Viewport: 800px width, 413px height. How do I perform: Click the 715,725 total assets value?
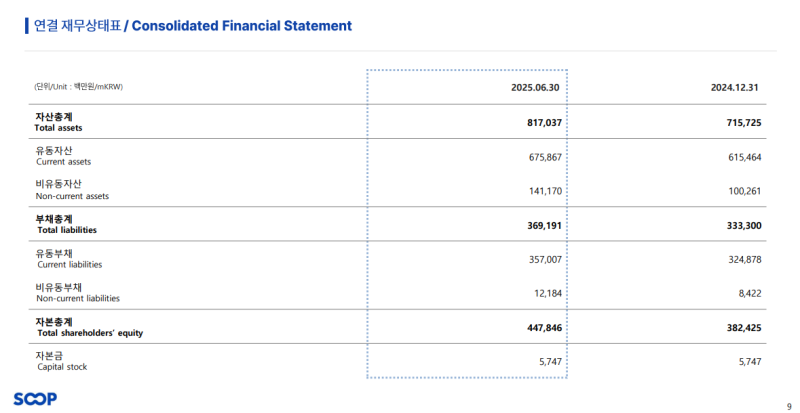(x=744, y=123)
